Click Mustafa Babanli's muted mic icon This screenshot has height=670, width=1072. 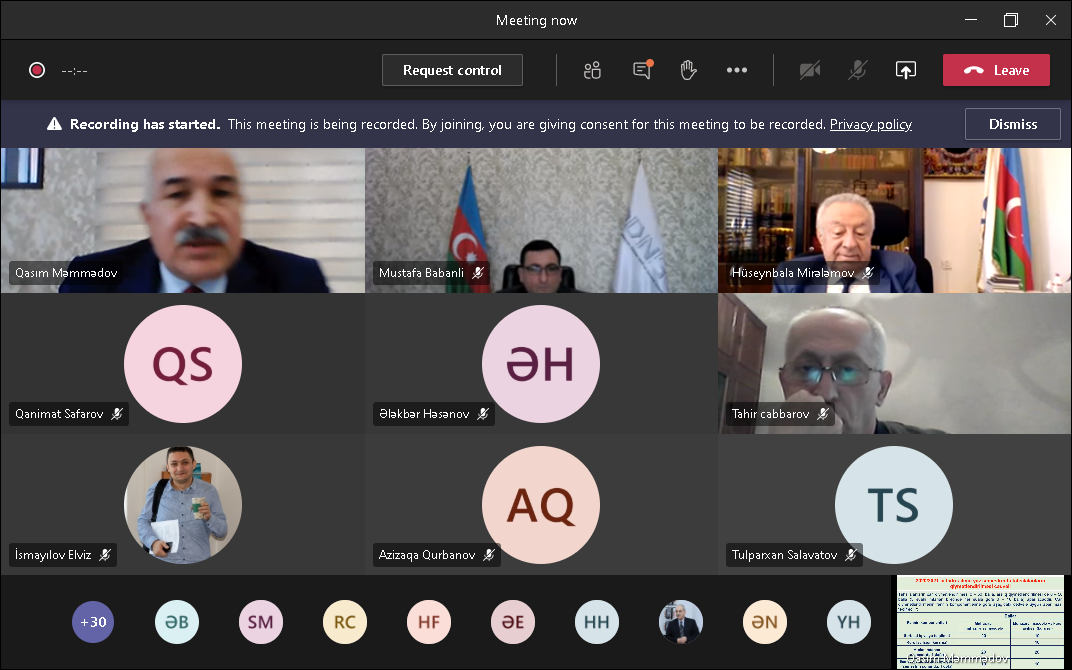(479, 273)
